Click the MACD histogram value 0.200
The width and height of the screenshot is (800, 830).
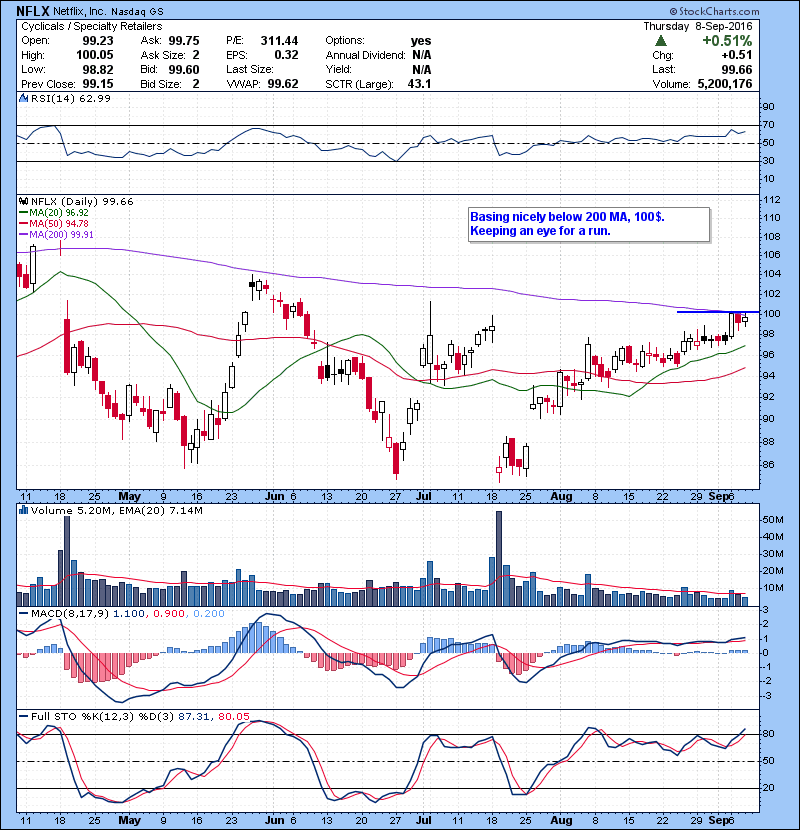[209, 614]
